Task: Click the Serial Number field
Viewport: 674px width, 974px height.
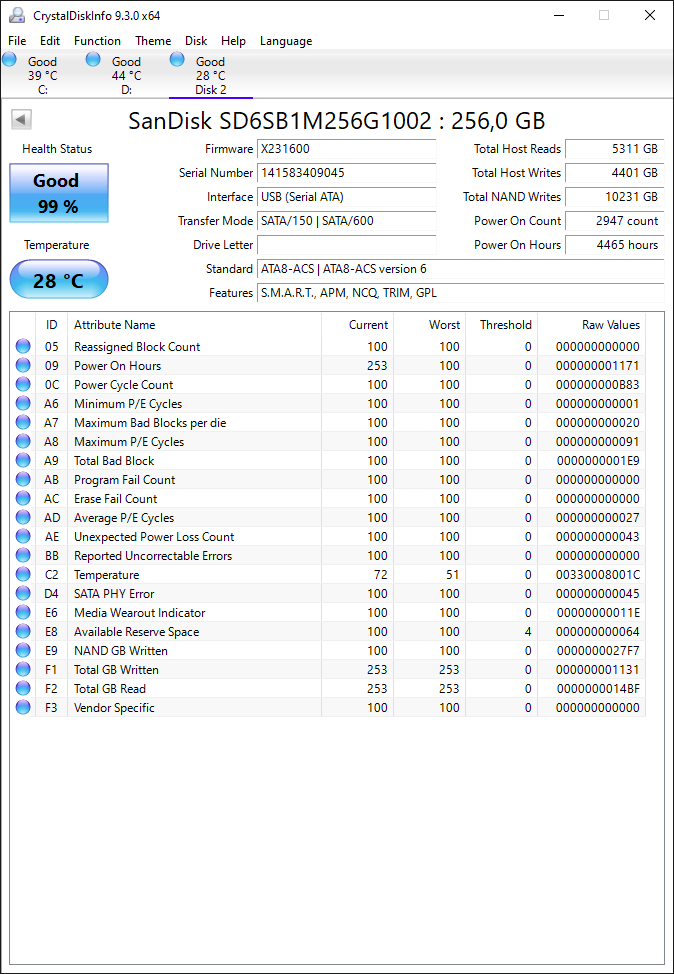Action: [x=347, y=173]
